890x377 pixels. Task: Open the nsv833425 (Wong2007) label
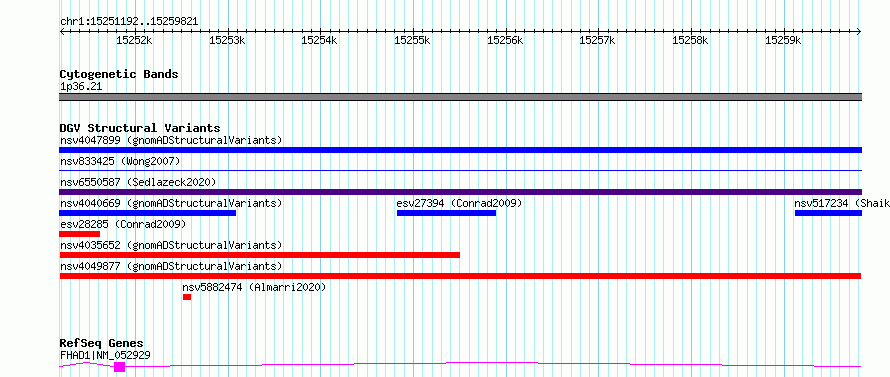click(120, 161)
